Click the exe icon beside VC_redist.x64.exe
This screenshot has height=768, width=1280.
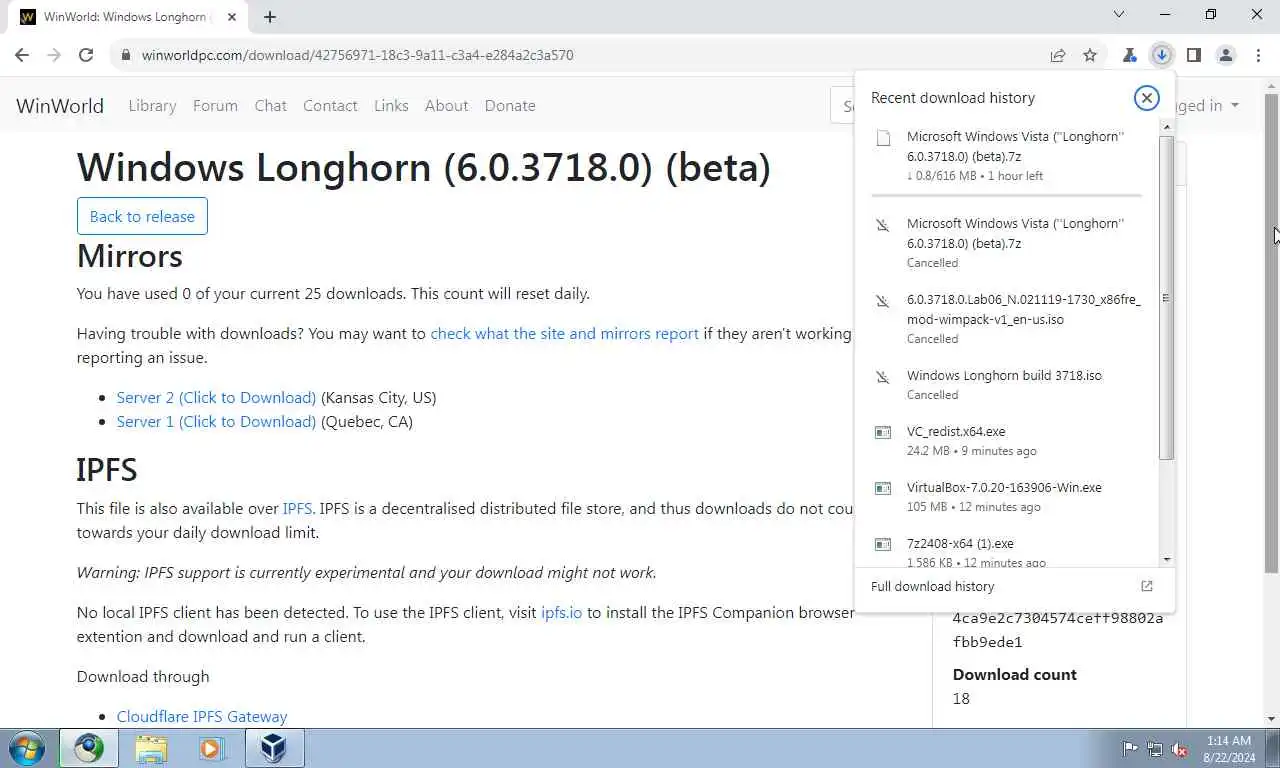pos(882,432)
